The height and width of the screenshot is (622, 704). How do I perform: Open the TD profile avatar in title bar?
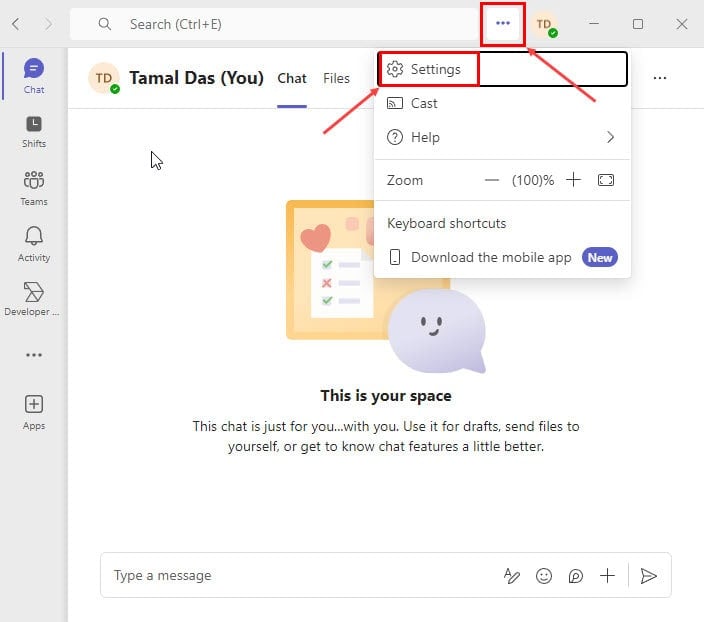coord(544,24)
